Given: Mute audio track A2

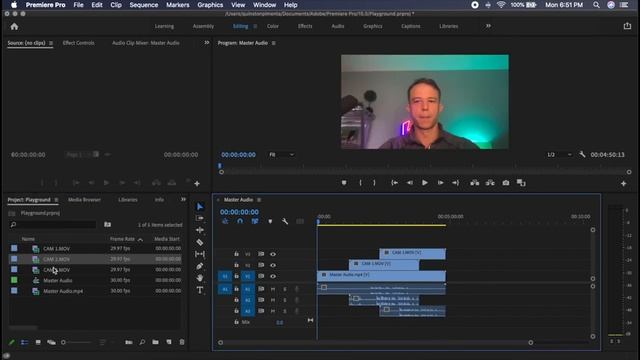Looking at the screenshot, I should pos(273,300).
